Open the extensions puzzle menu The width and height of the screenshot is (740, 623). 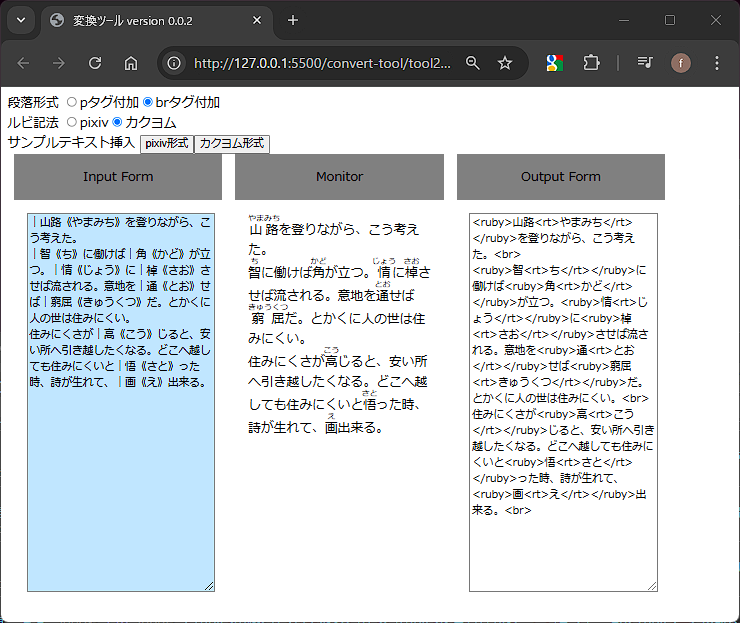(x=591, y=63)
